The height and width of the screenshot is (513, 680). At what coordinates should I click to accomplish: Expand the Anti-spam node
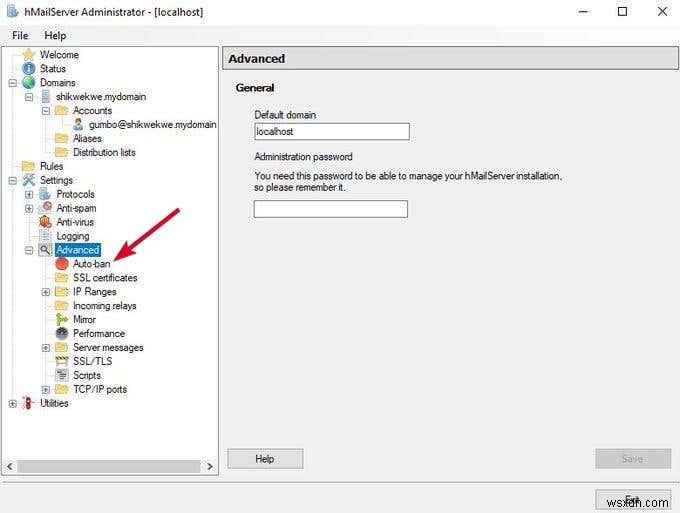[x=29, y=208]
